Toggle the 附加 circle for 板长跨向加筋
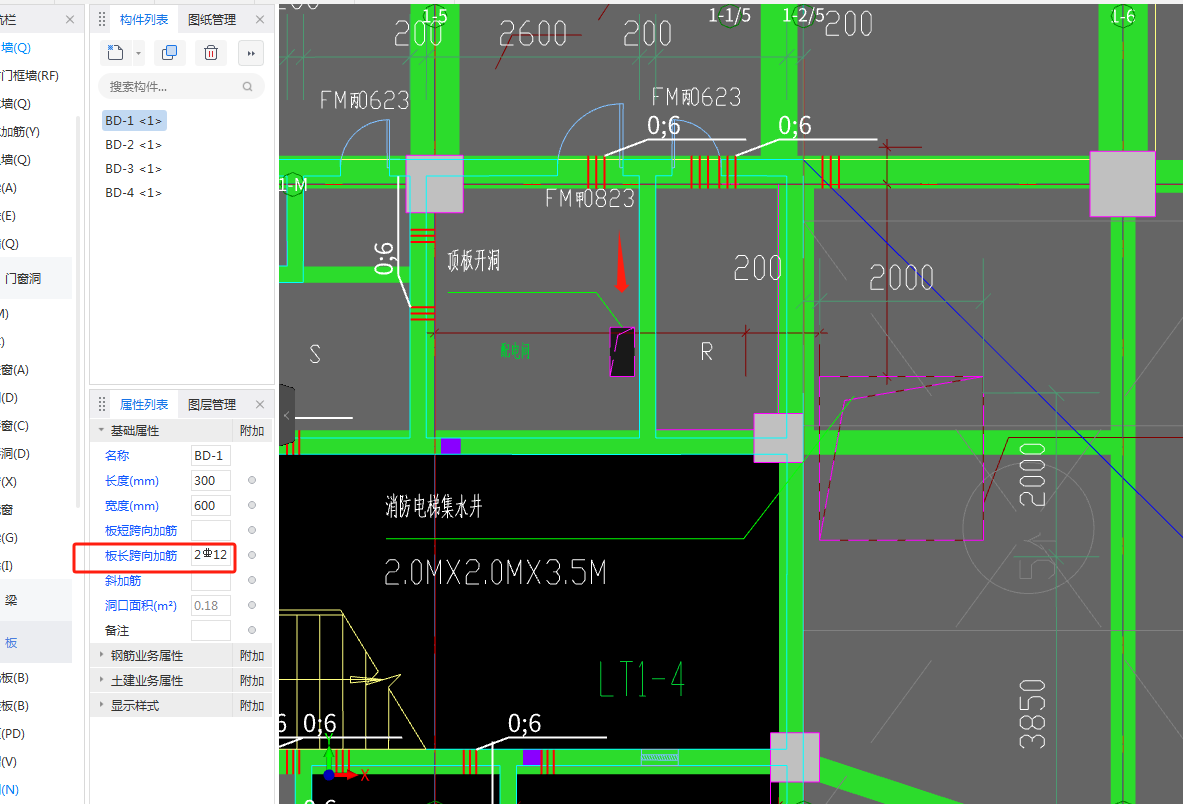Image resolution: width=1183 pixels, height=804 pixels. (x=252, y=555)
